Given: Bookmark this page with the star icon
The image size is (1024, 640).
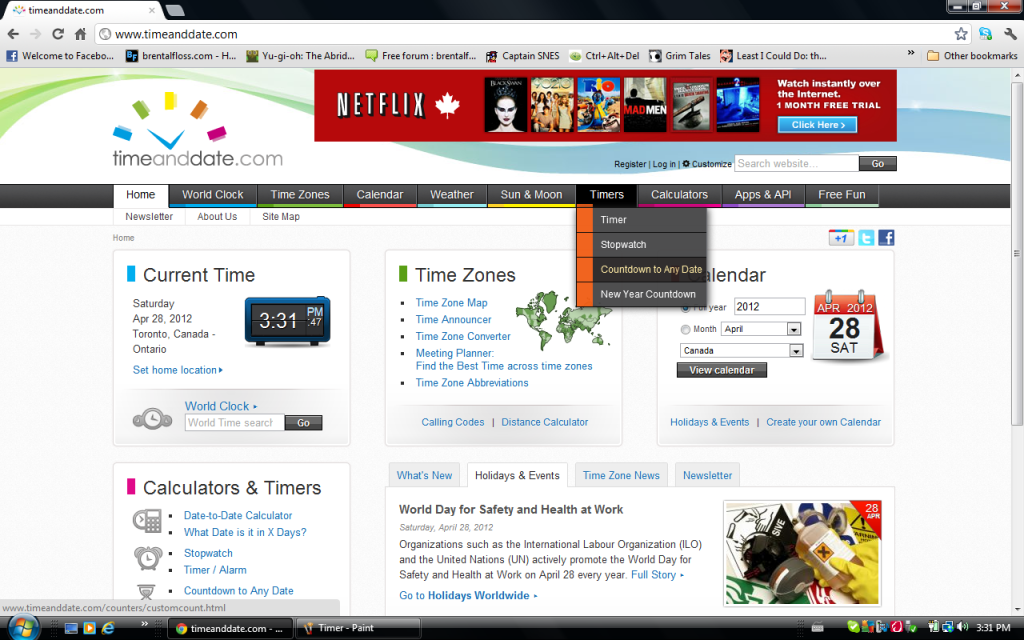Looking at the screenshot, I should (961, 34).
